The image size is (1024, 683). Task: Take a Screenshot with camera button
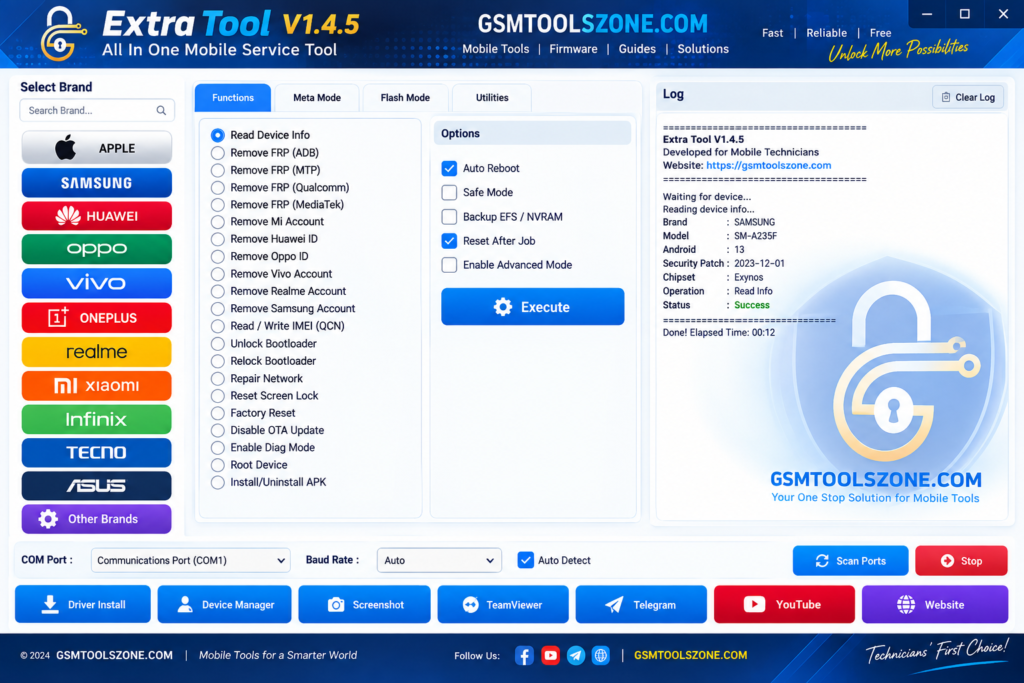pos(364,605)
